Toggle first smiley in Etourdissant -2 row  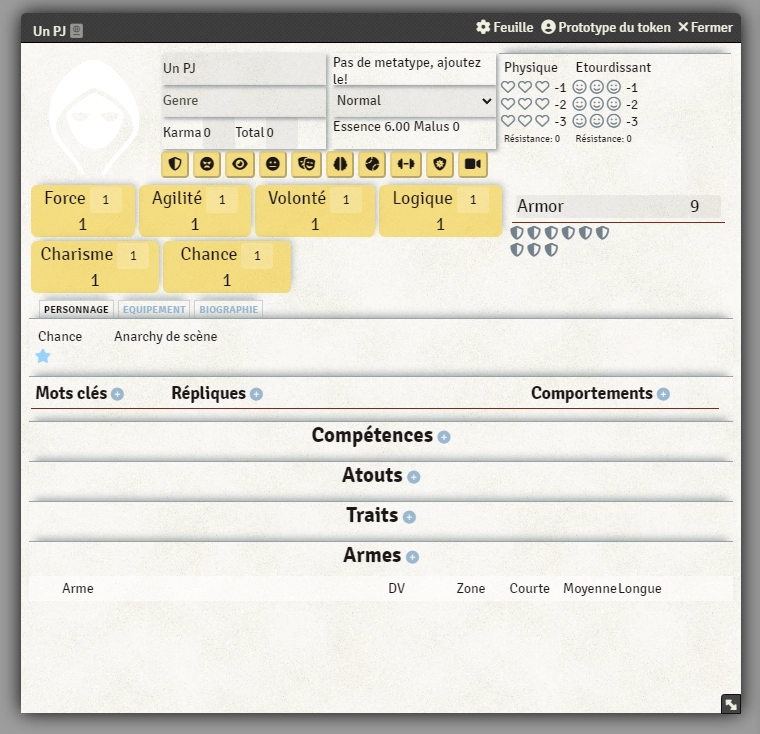(579, 104)
